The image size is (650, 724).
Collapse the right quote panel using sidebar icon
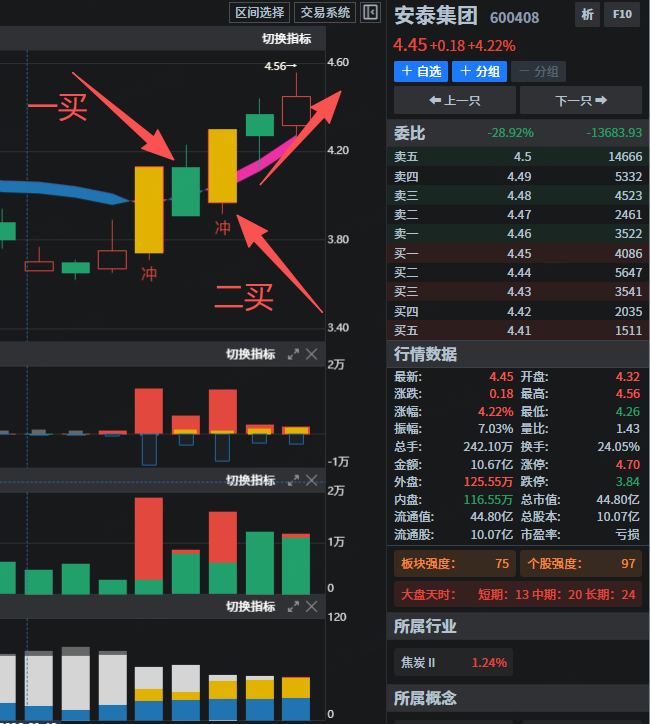click(371, 12)
